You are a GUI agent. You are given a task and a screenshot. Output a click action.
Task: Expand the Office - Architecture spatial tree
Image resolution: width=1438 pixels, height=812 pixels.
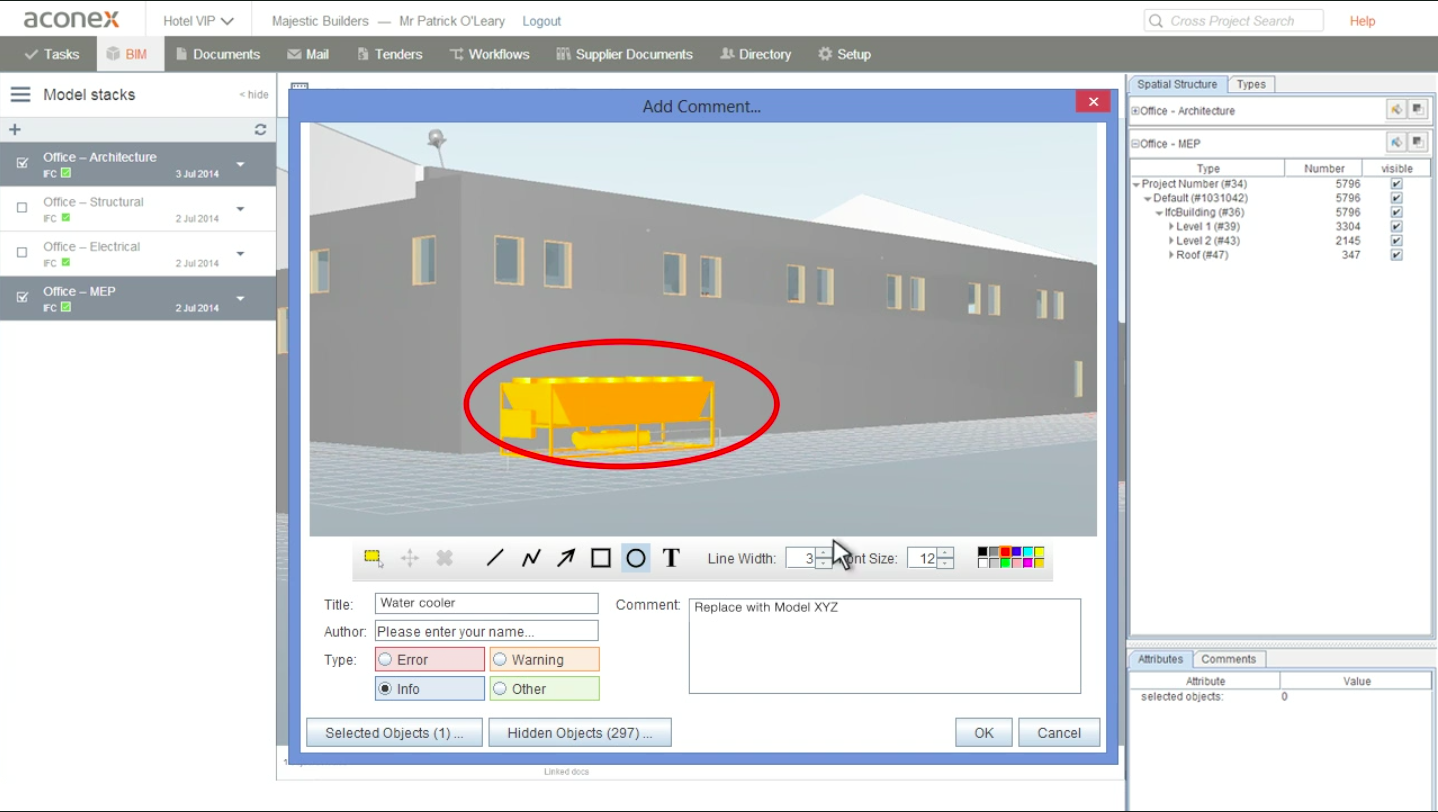[x=1136, y=111]
